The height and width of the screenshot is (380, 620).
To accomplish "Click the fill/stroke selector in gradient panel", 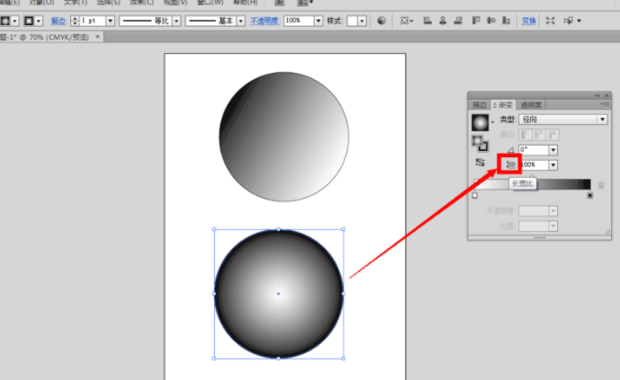I will (480, 143).
